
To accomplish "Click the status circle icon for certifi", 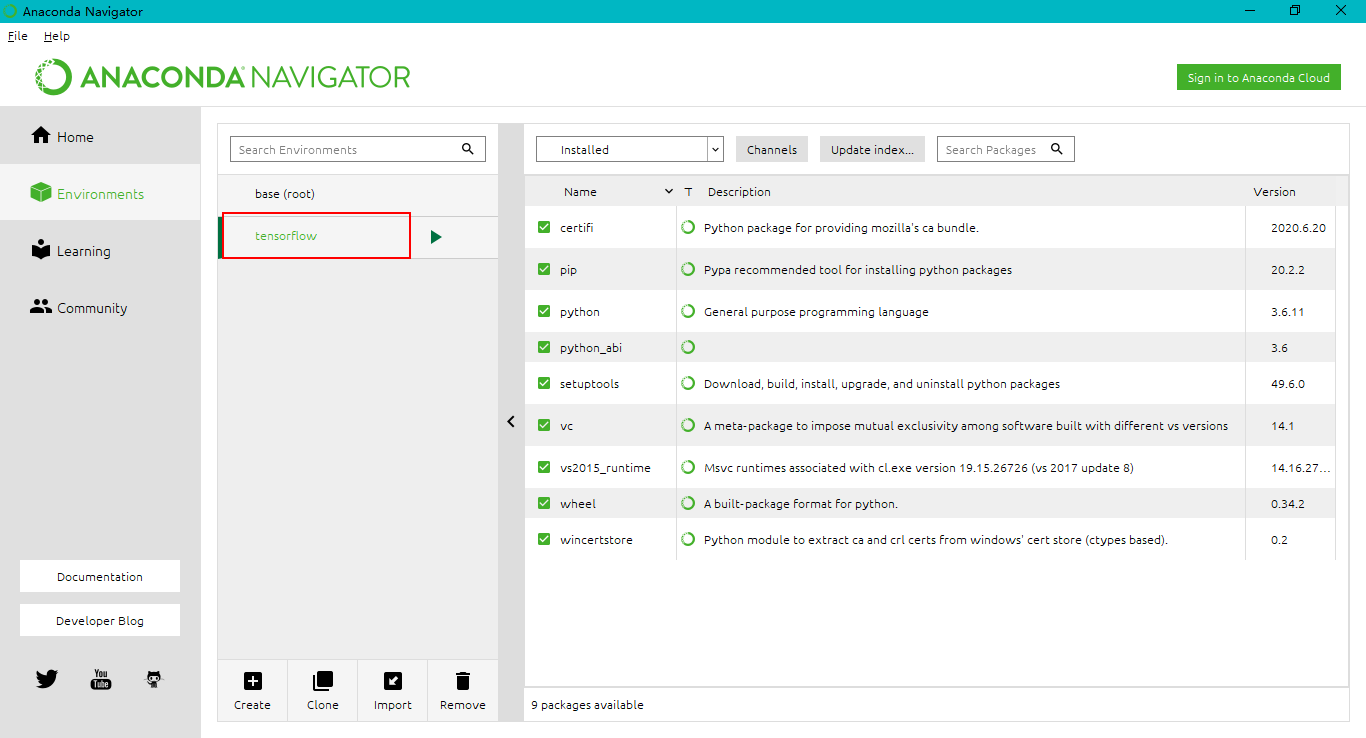I will pos(688,227).
